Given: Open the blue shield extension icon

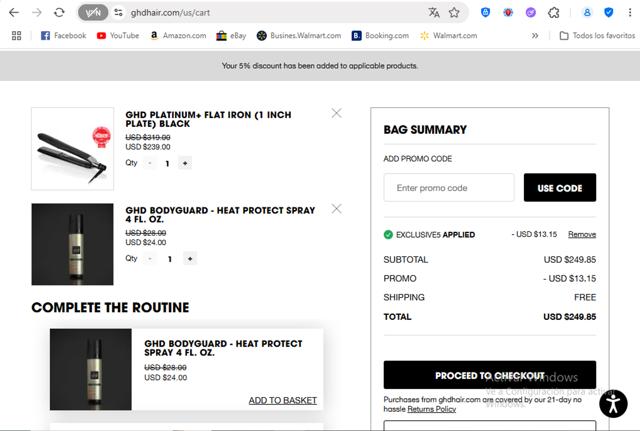Looking at the screenshot, I should 485,13.
